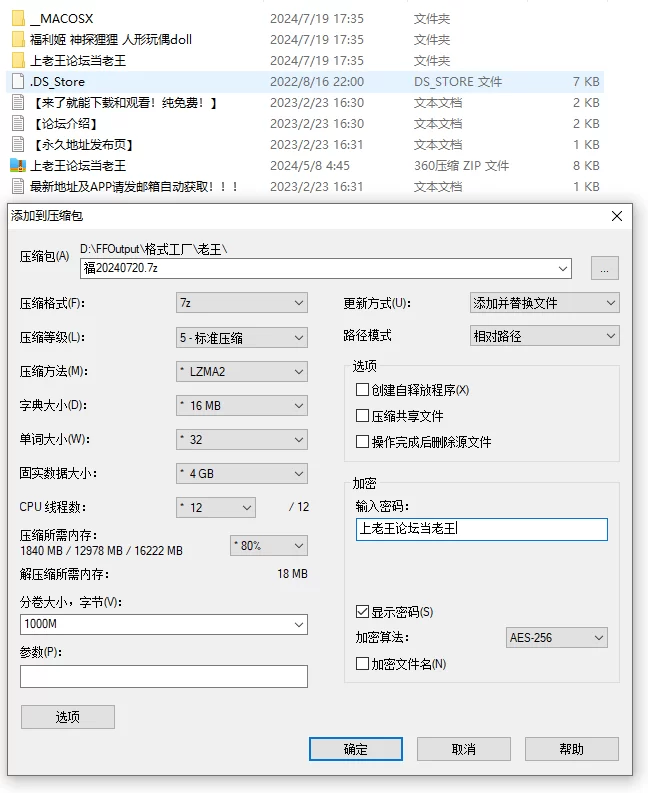The image size is (648, 793).
Task: Select the .DS_Store file name
Action: tap(57, 81)
